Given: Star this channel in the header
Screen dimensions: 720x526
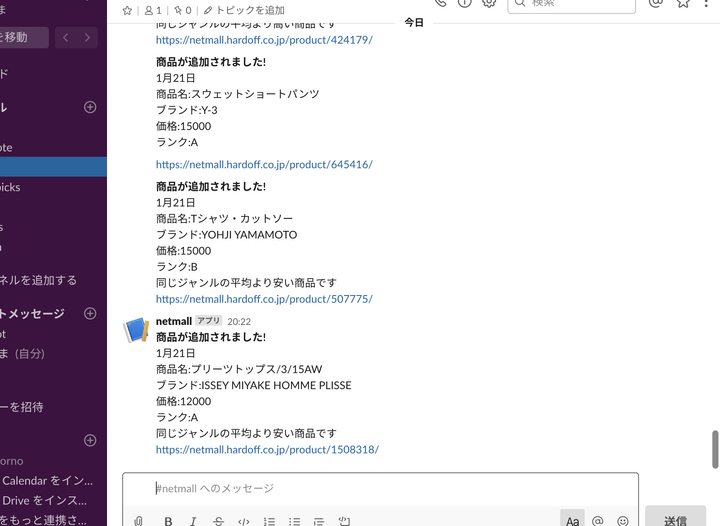Looking at the screenshot, I should [x=127, y=11].
